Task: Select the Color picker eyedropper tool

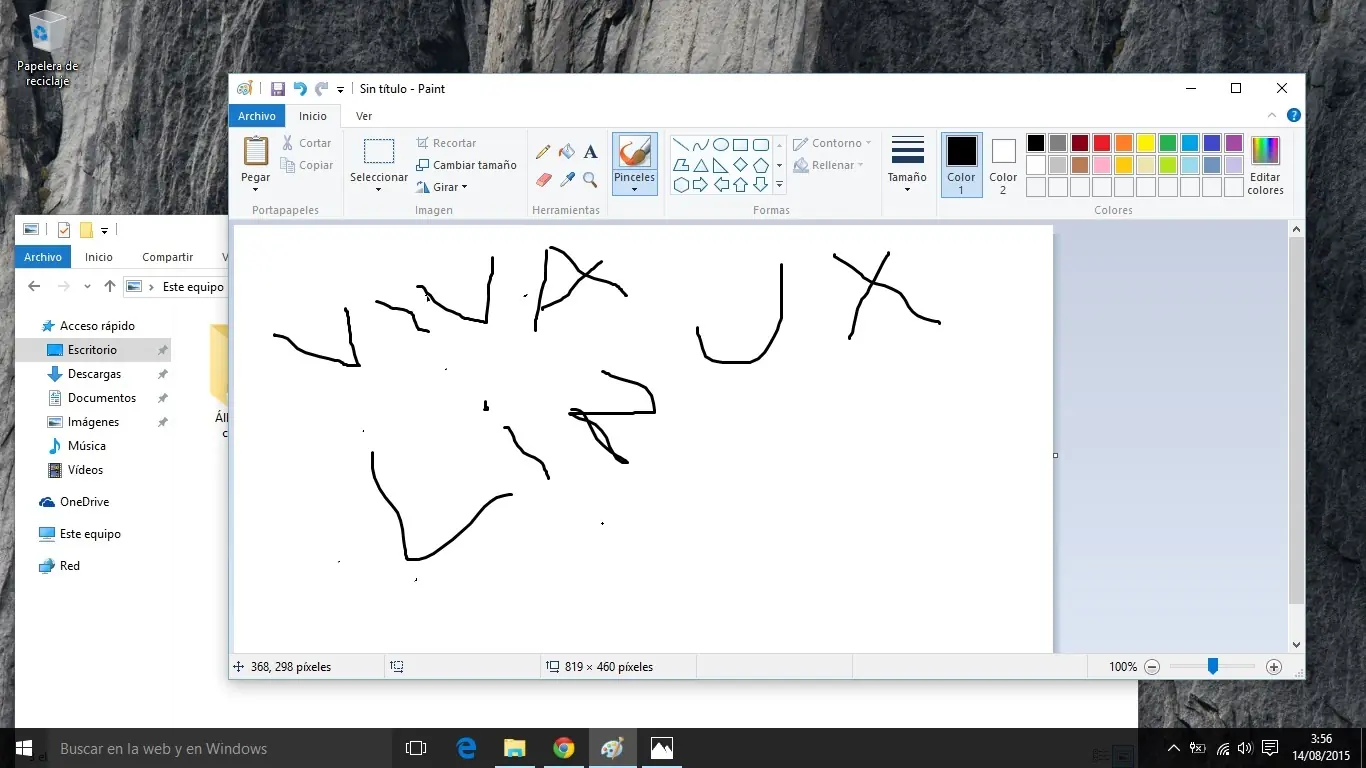Action: click(567, 180)
